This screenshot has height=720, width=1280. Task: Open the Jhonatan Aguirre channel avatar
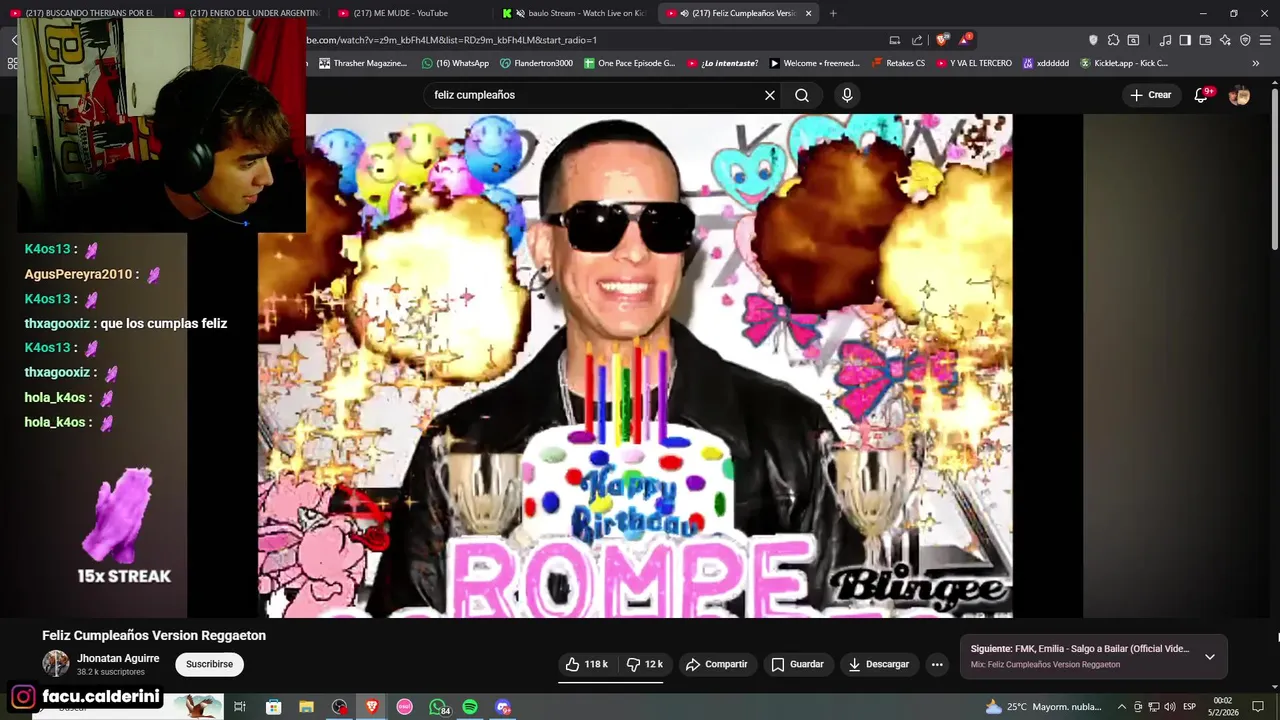tap(56, 664)
